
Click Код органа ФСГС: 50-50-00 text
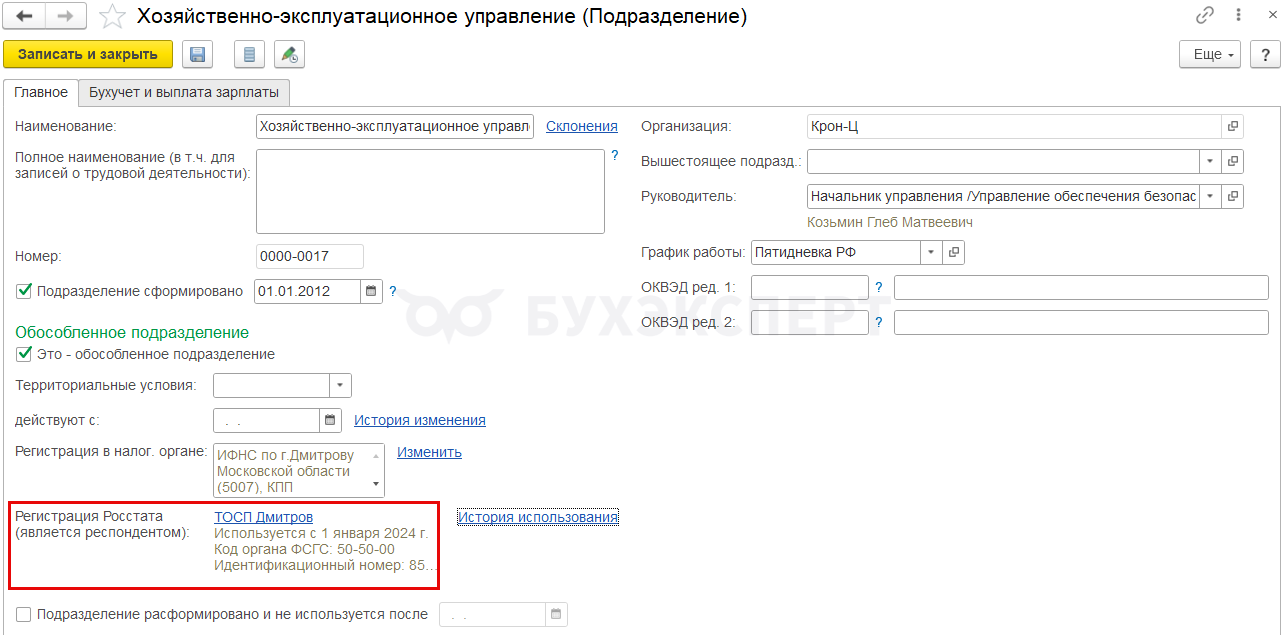coord(304,549)
